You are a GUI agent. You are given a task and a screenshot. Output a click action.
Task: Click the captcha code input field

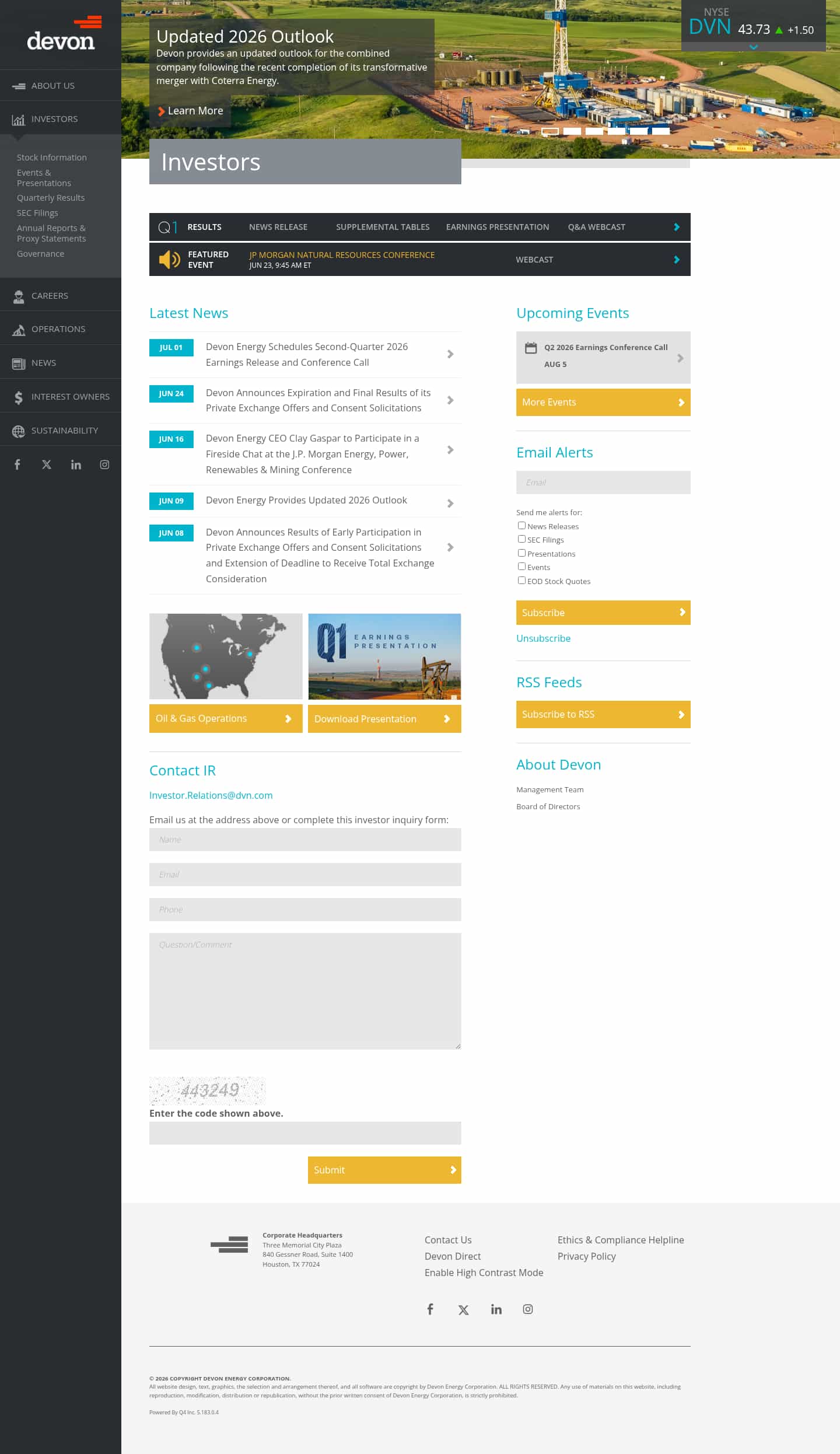pyautogui.click(x=305, y=1133)
